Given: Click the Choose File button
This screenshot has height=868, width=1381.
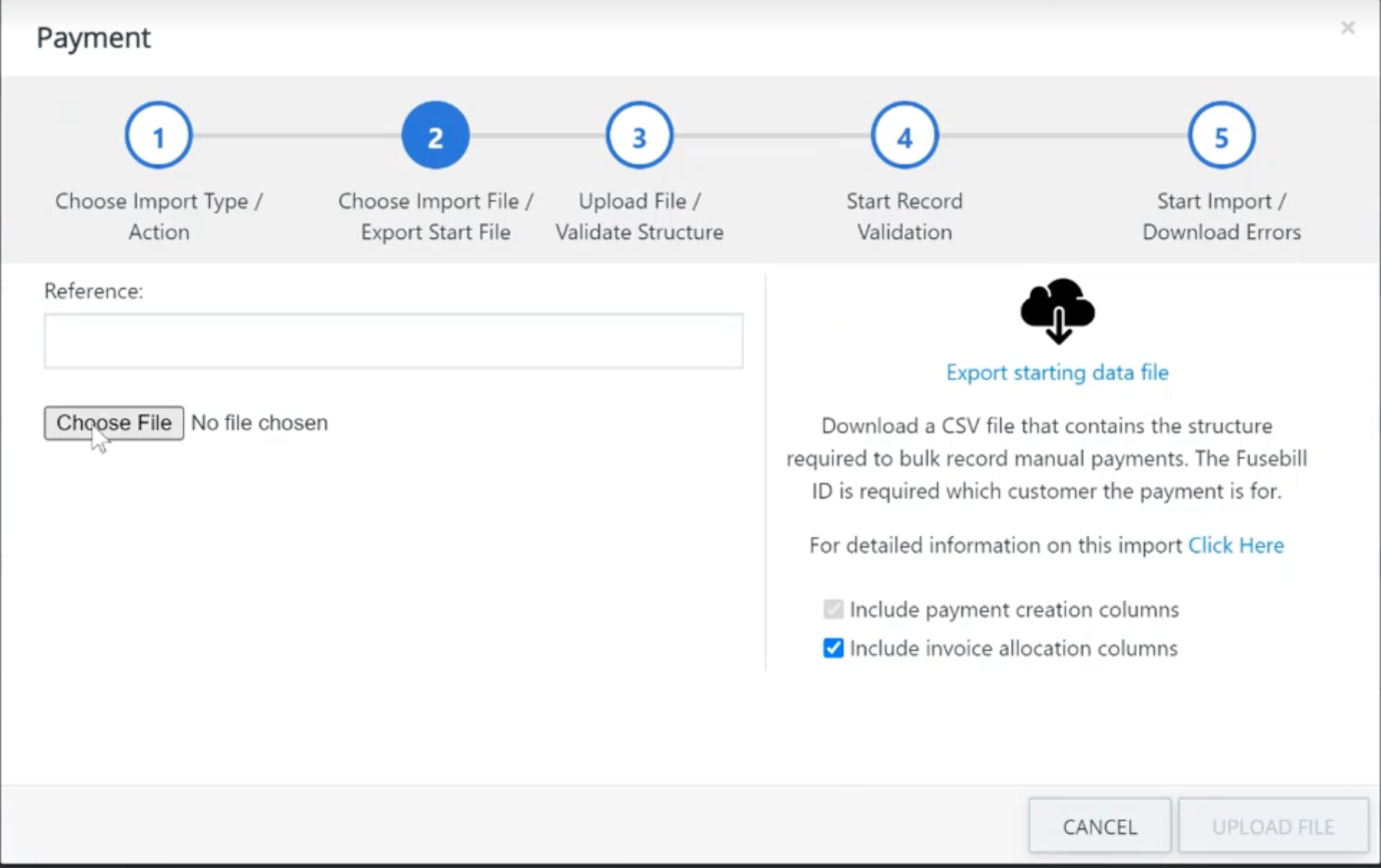Looking at the screenshot, I should (x=114, y=423).
